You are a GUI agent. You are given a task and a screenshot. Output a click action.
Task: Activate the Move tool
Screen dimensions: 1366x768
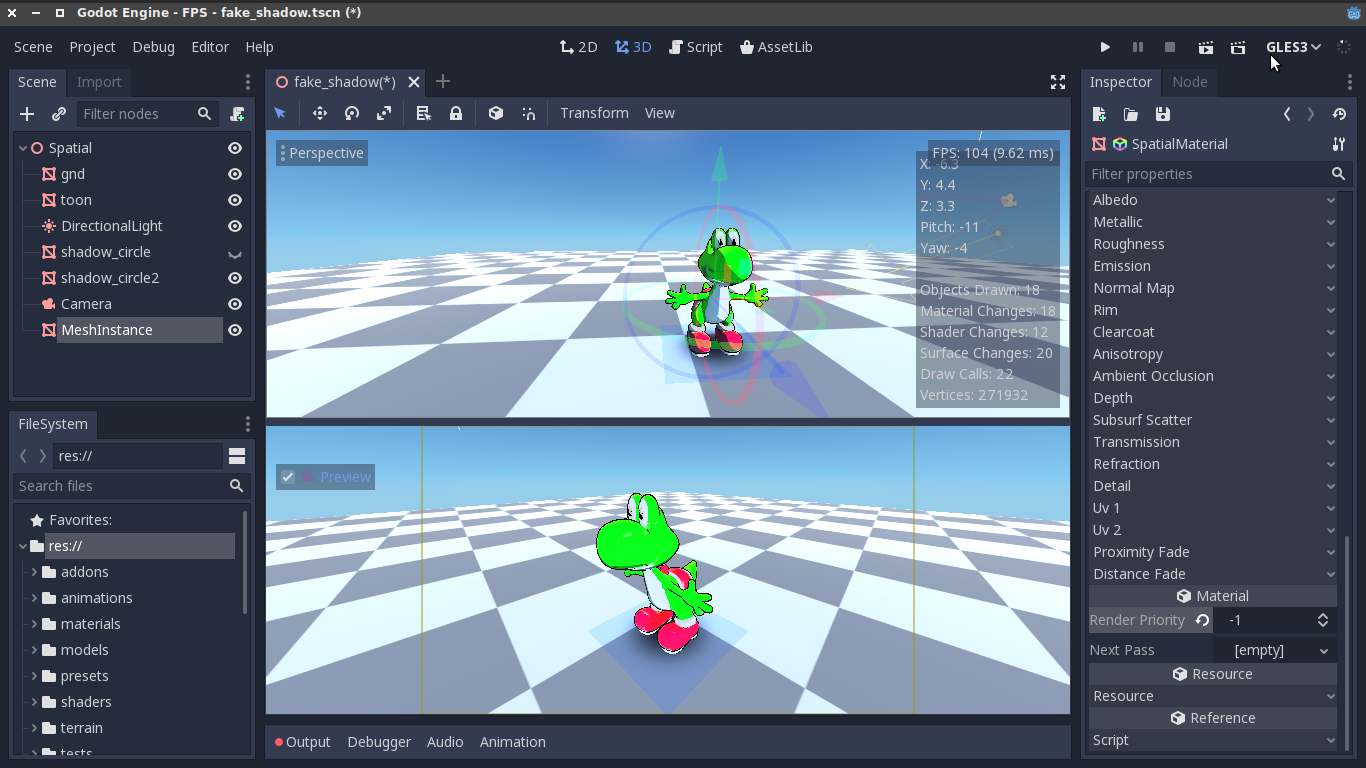(x=320, y=113)
